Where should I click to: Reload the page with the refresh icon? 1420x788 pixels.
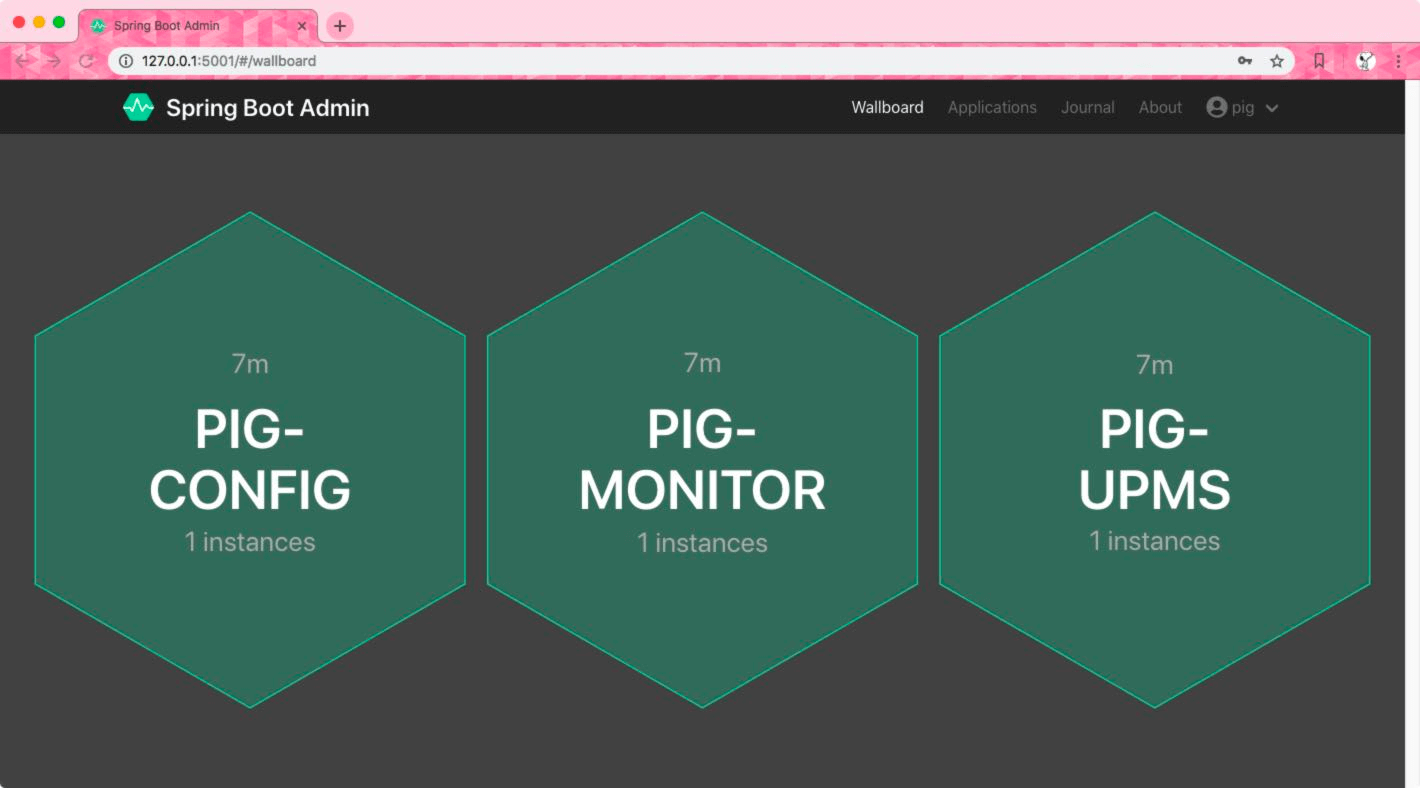click(86, 61)
